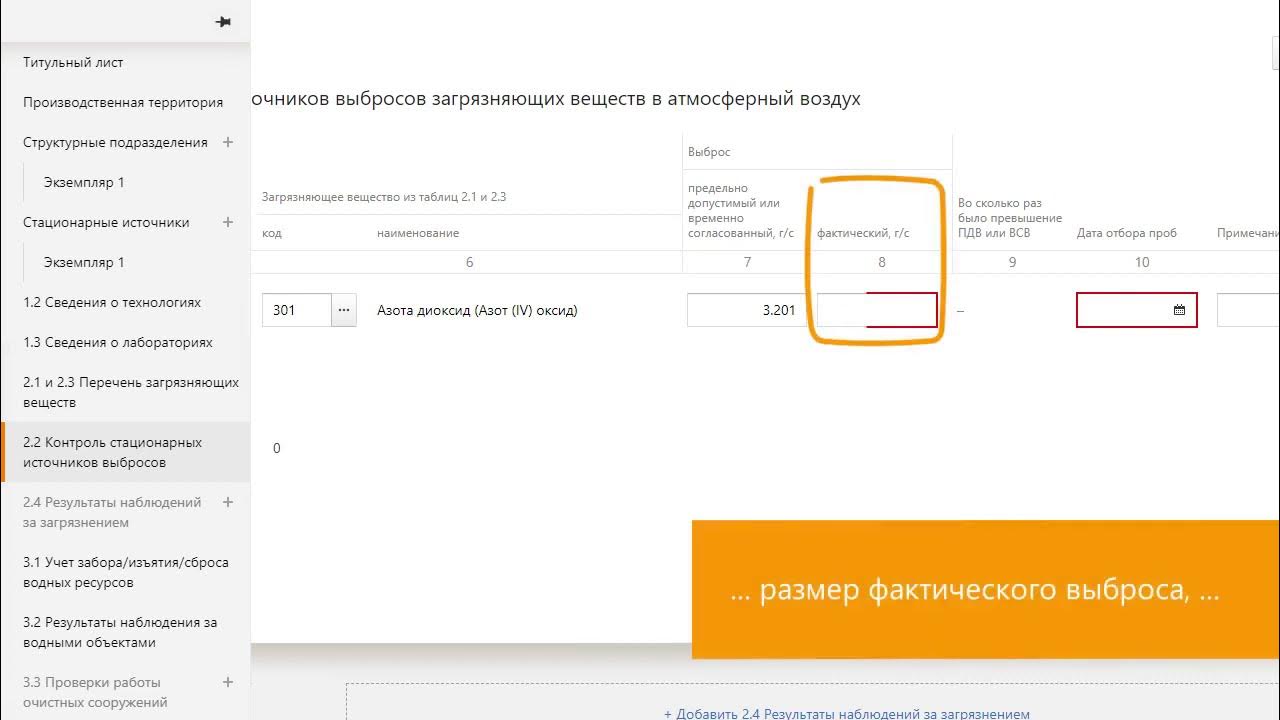Select Стационарные источники in sidebar
Viewport: 1280px width, 720px height.
pyautogui.click(x=106, y=222)
